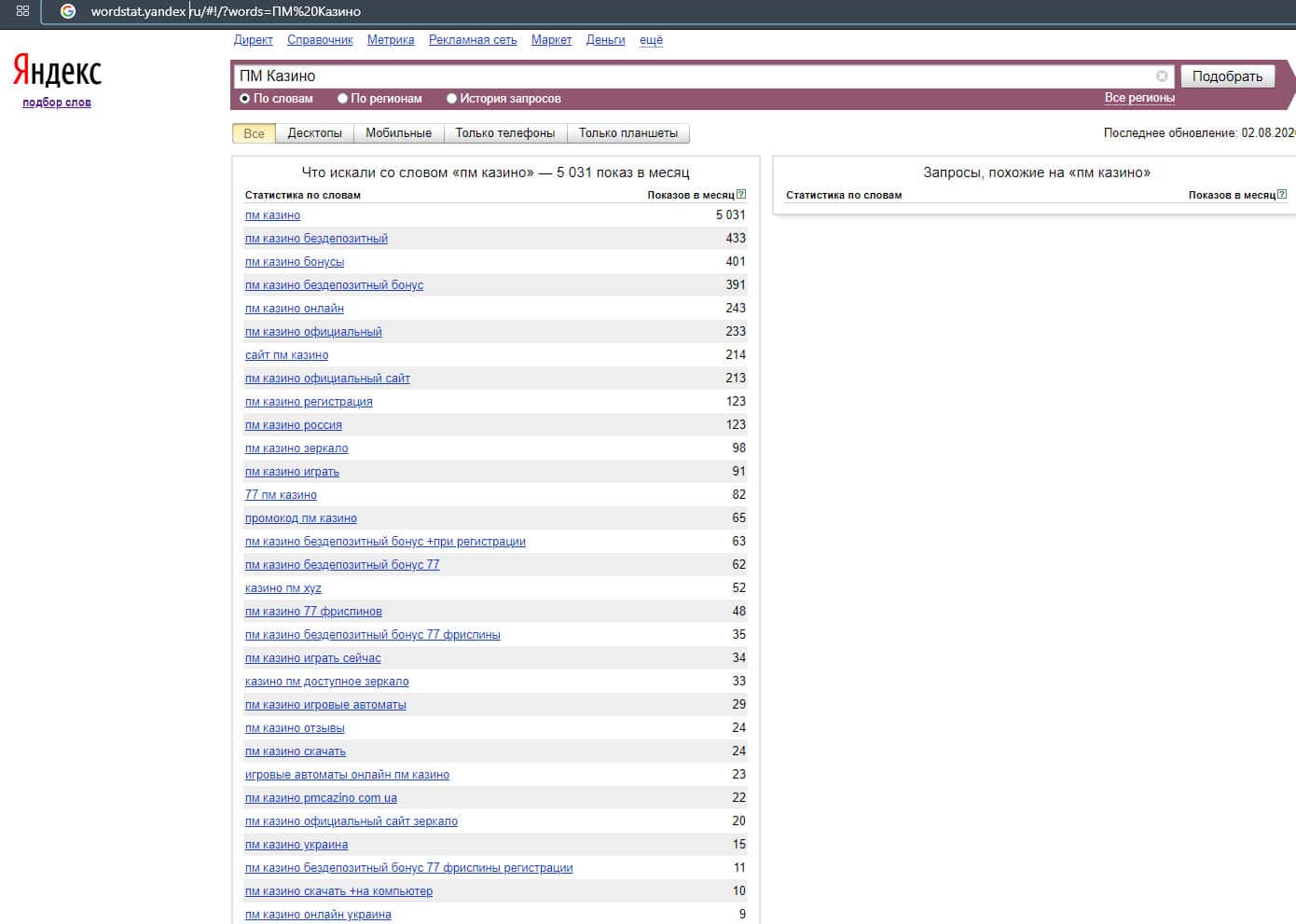Viewport: 1296px width, 924px height.
Task: Open the промокод пм казино keyword link
Action: click(301, 518)
